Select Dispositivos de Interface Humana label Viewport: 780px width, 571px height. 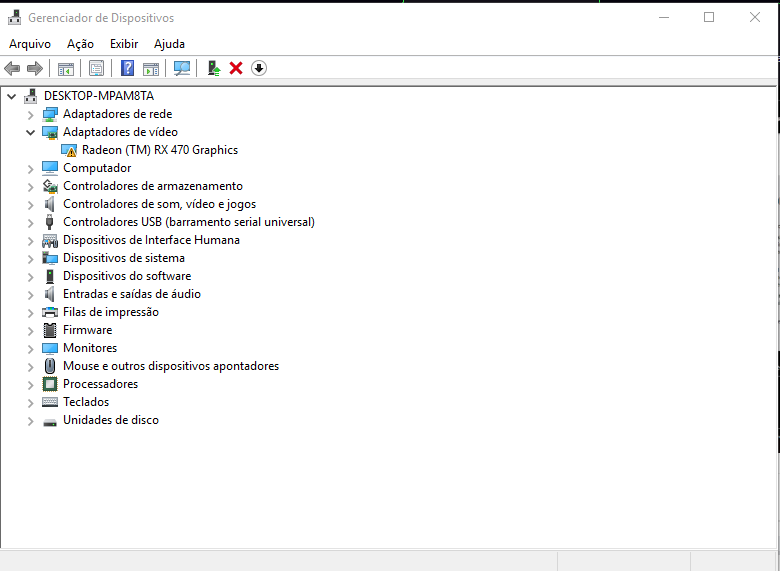click(151, 240)
